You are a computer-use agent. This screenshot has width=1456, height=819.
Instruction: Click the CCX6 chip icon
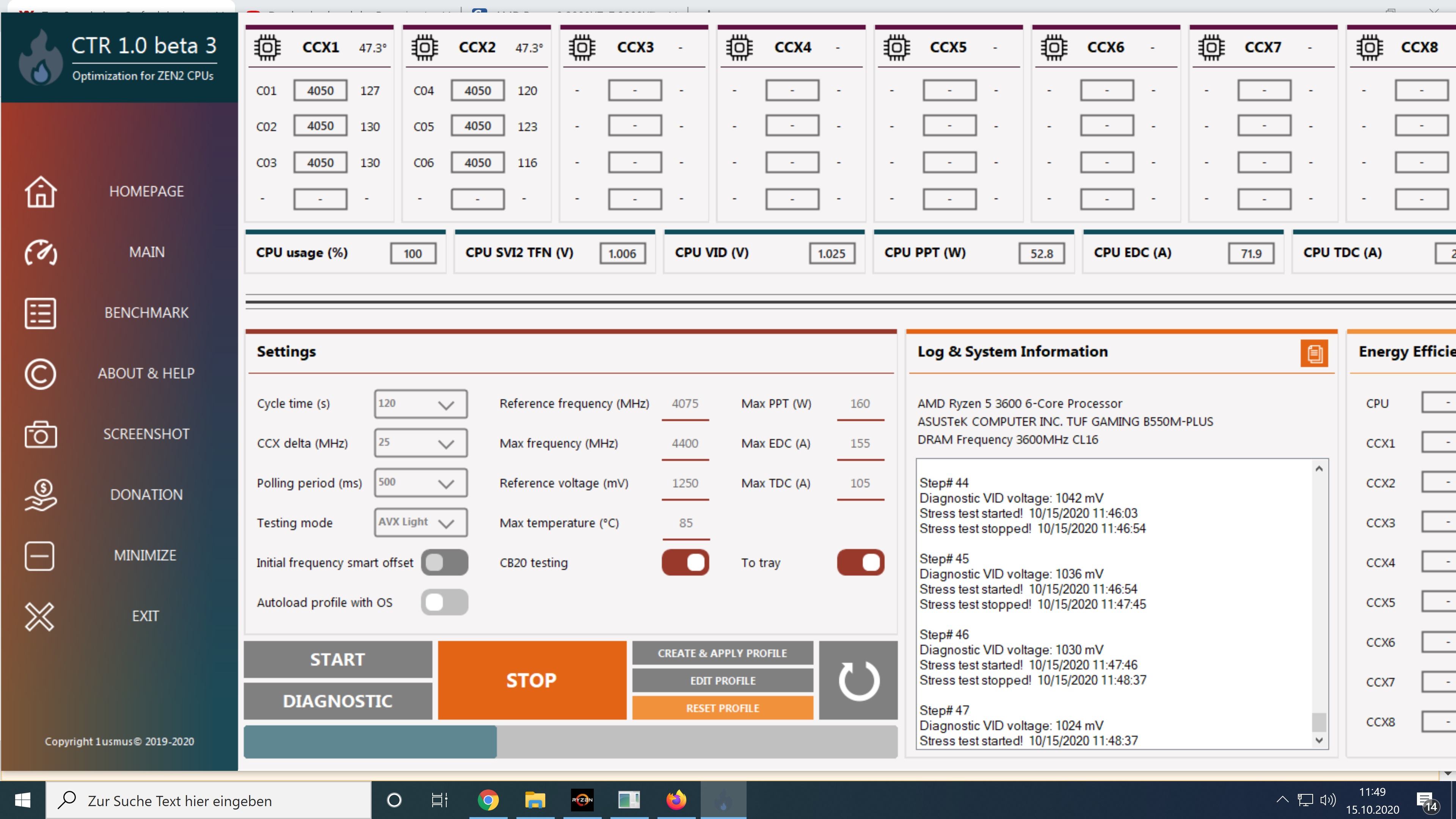click(1054, 47)
